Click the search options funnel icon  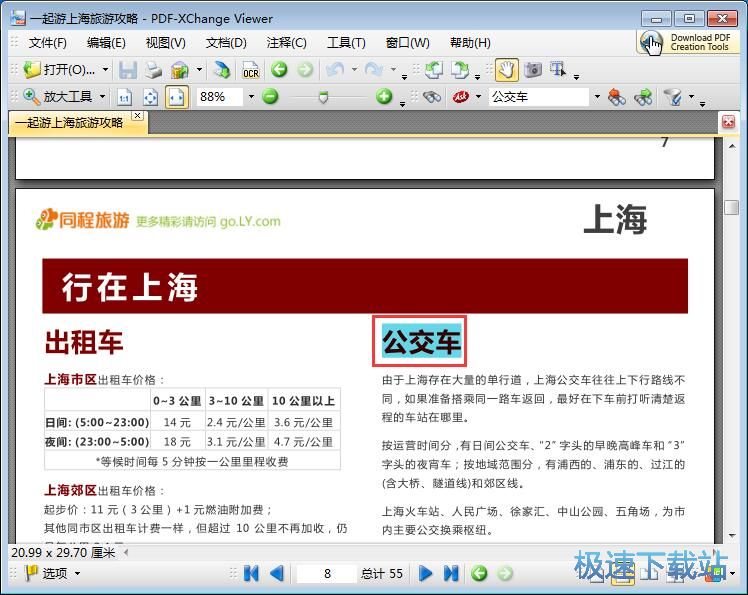pos(673,97)
